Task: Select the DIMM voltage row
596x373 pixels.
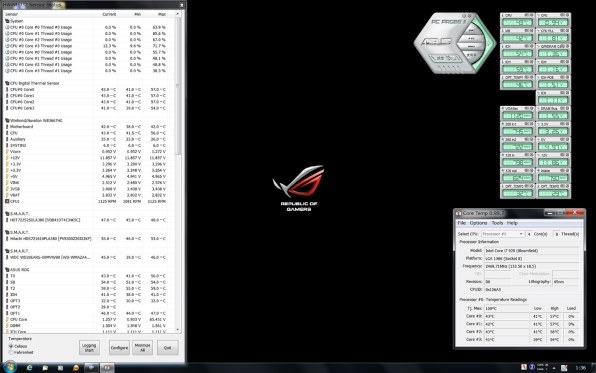Action: click(86, 325)
